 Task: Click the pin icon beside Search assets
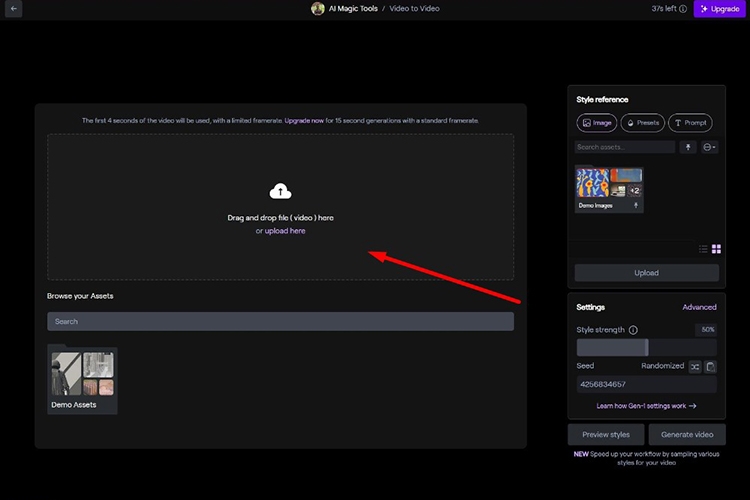(x=688, y=147)
